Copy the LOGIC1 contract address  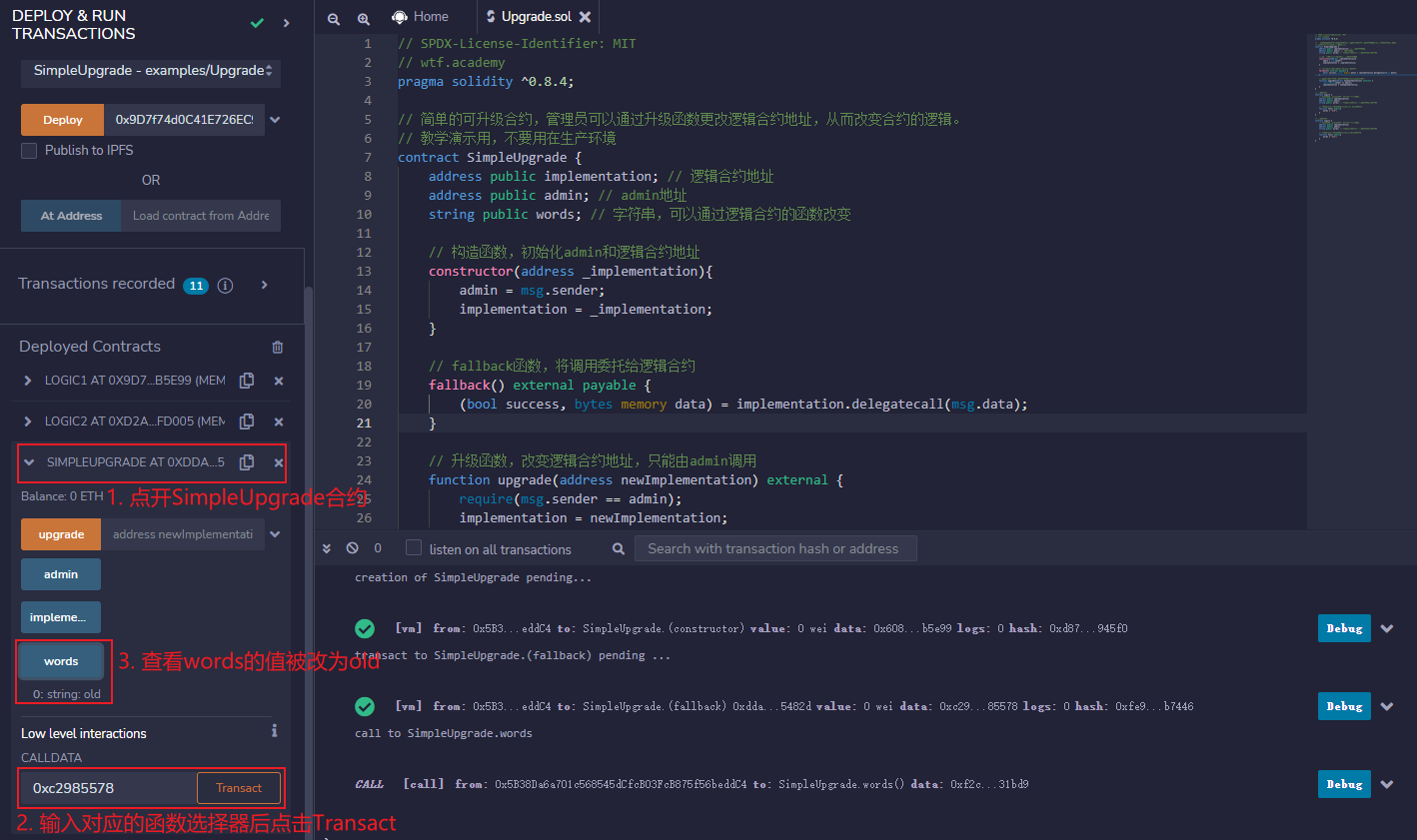247,381
